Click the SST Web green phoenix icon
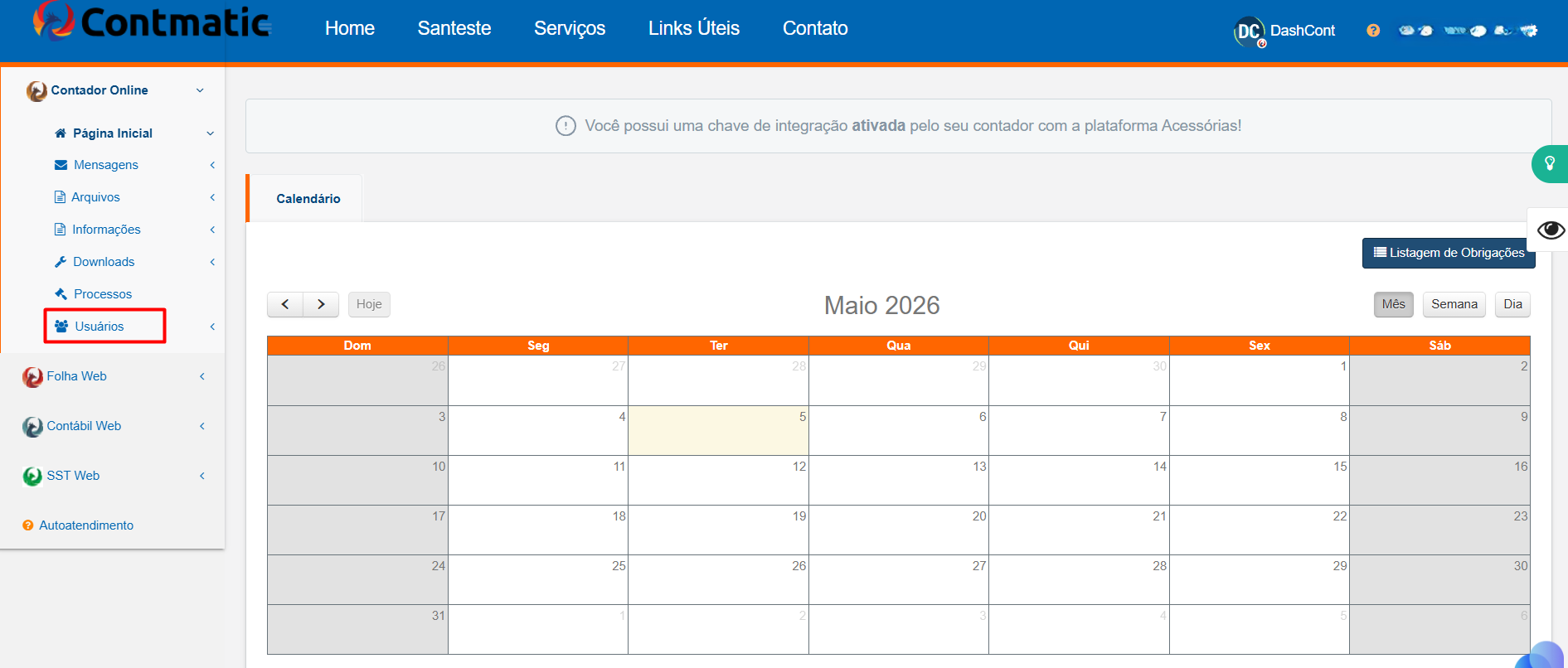Viewport: 1568px width, 668px height. [x=32, y=477]
